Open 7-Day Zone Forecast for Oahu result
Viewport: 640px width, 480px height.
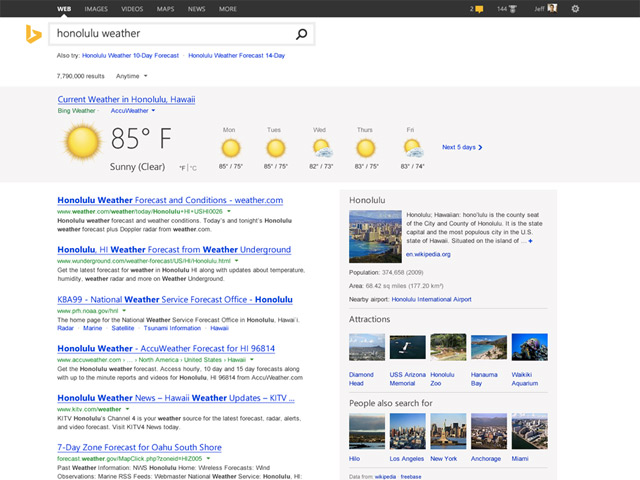[140, 447]
